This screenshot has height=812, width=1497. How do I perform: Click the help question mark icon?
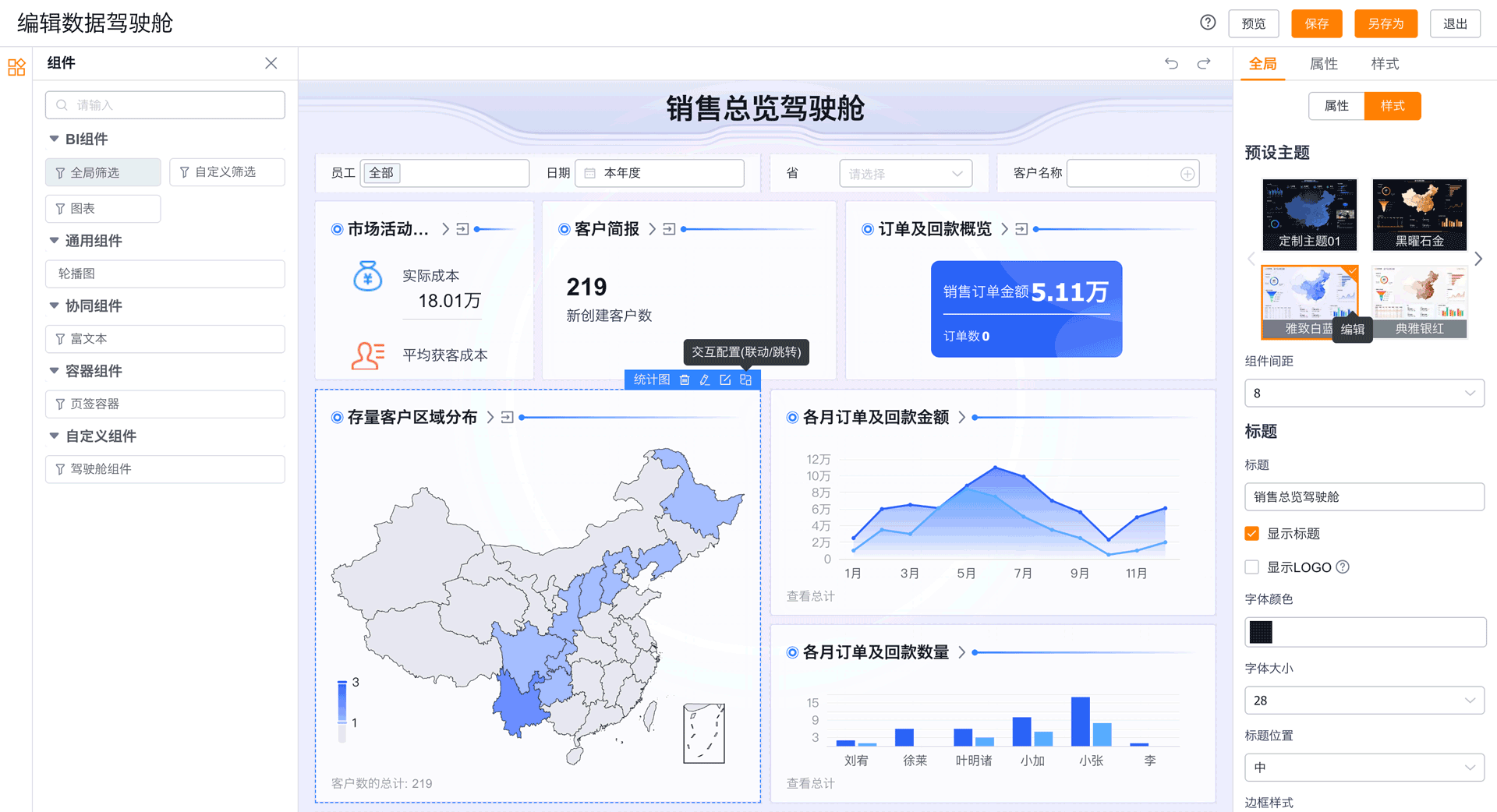[1208, 23]
